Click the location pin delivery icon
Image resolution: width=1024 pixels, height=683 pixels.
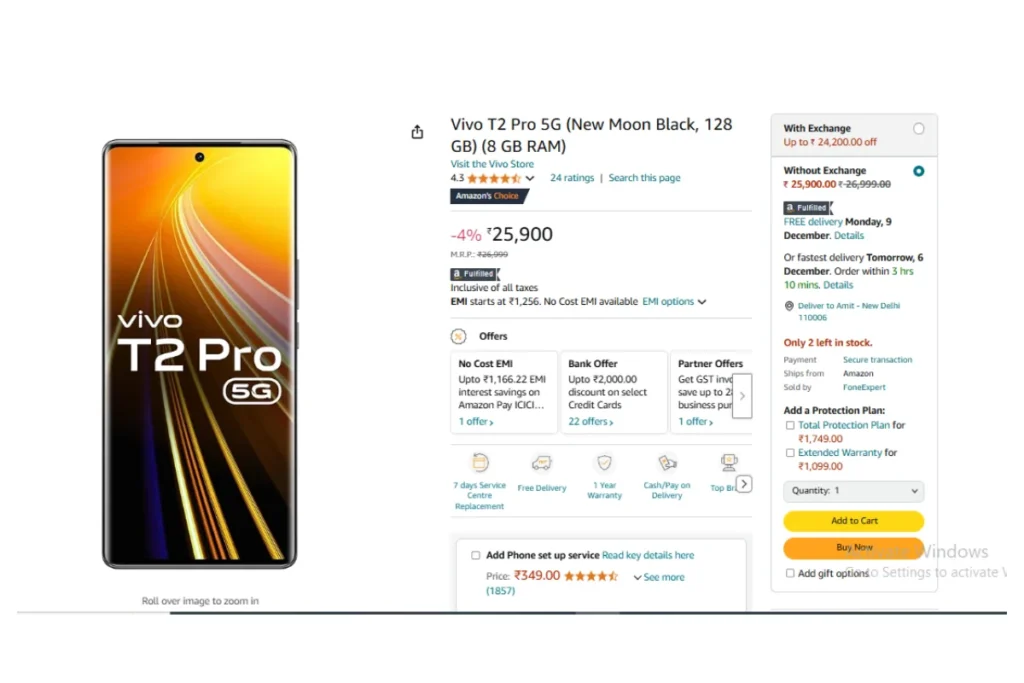coord(789,306)
